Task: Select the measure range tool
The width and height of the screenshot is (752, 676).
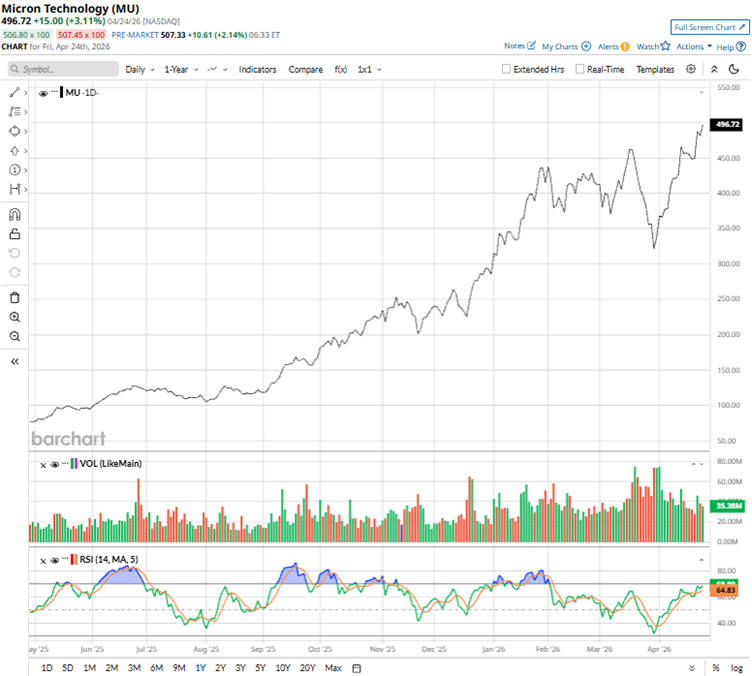Action: pyautogui.click(x=14, y=189)
